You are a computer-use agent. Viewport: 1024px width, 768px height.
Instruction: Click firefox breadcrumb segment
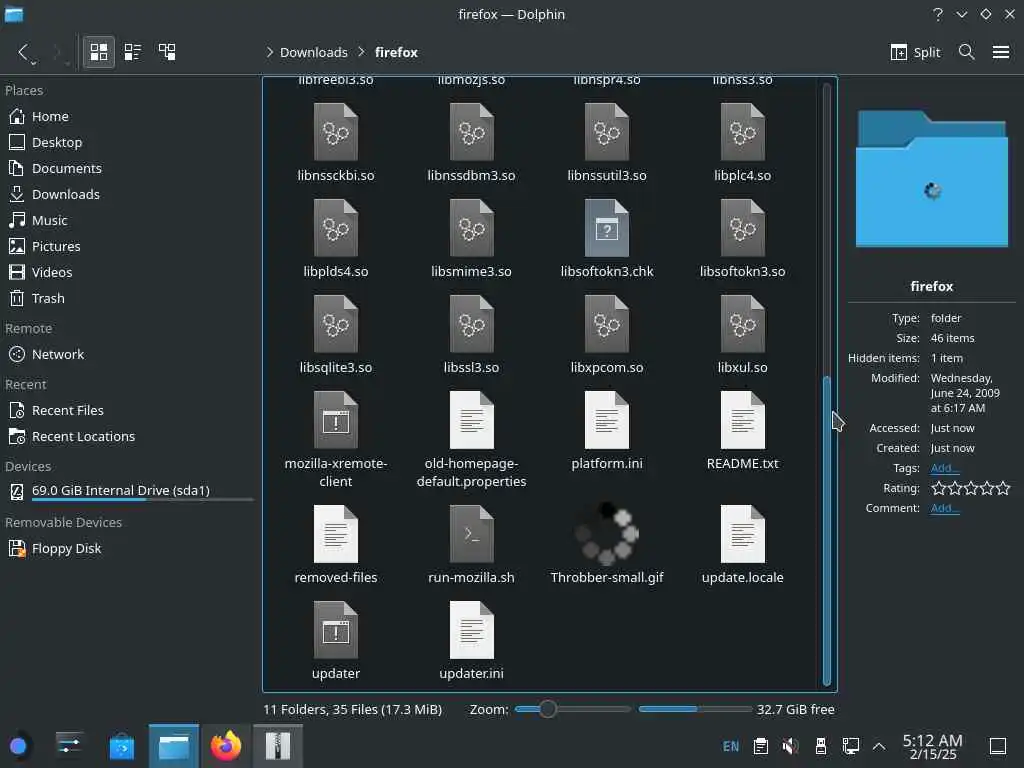pos(396,52)
